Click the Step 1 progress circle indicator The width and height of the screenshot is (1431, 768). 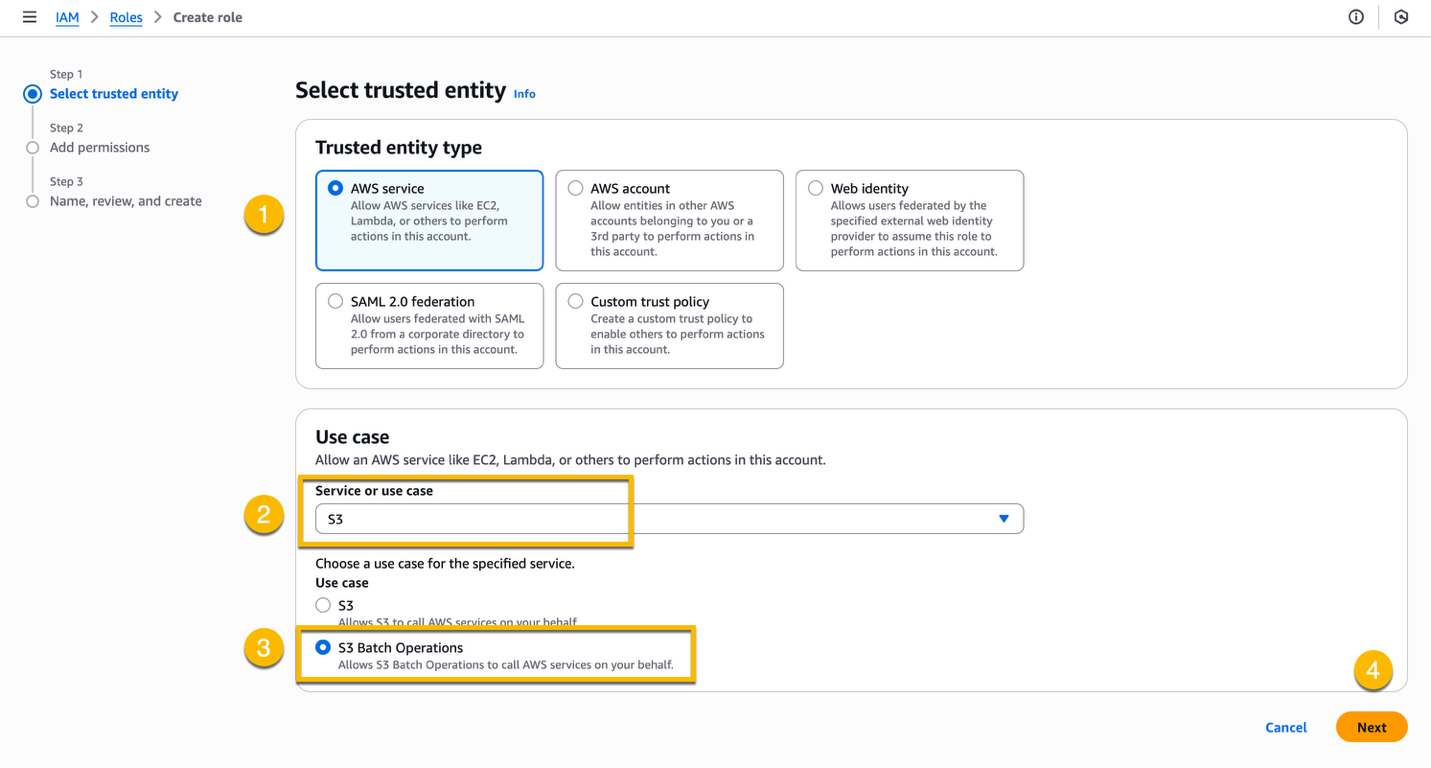(31, 93)
